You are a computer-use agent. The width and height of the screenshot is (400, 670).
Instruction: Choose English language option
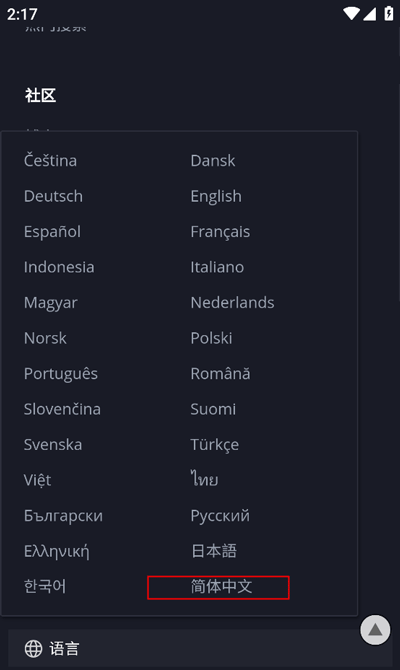[x=216, y=196]
